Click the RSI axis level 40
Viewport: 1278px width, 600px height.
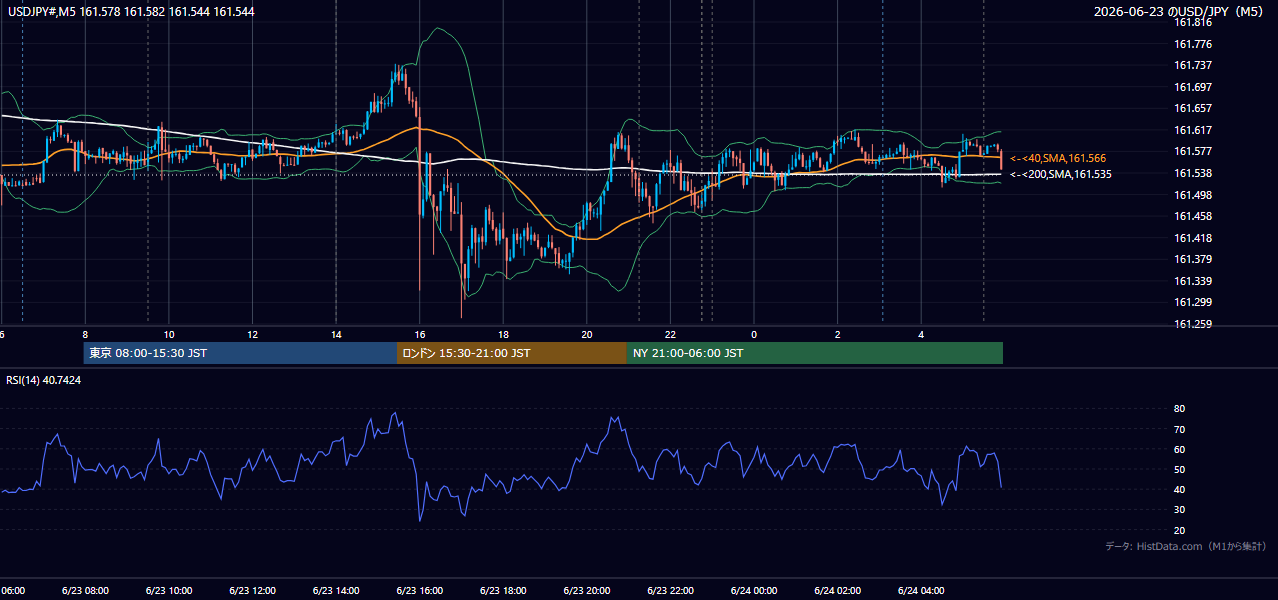tap(1180, 489)
